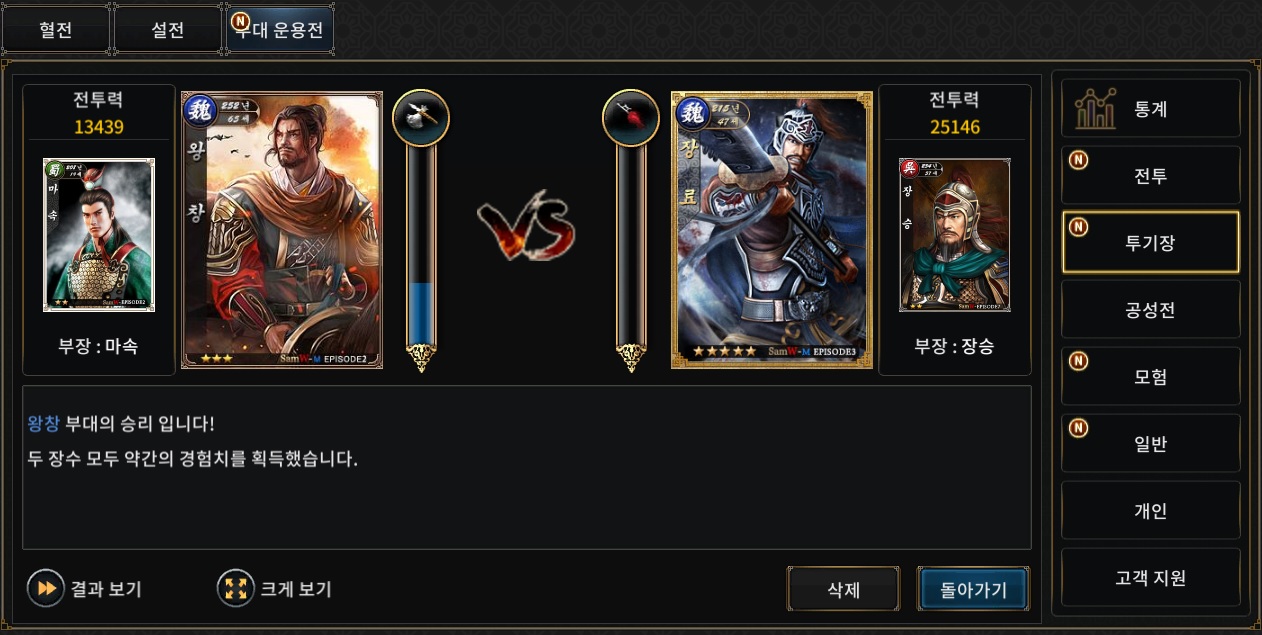
Task: Click the N badge on 전투 button
Action: [x=1078, y=160]
